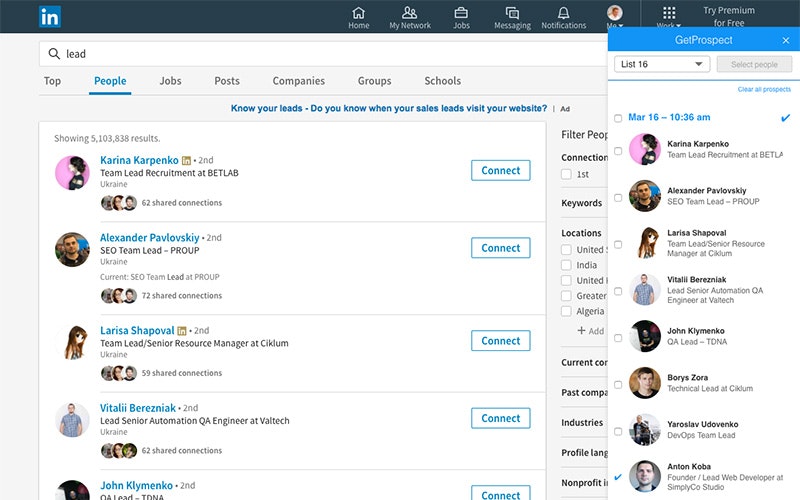Viewport: 800px width, 500px height.
Task: Open John Klymenko profile name link
Action: (x=136, y=485)
